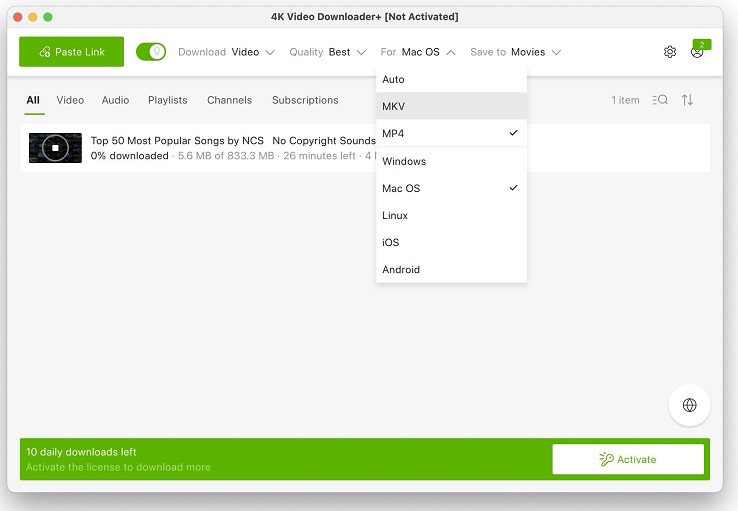Toggle the Smart Mode switch
The image size is (738, 511).
[x=151, y=52]
